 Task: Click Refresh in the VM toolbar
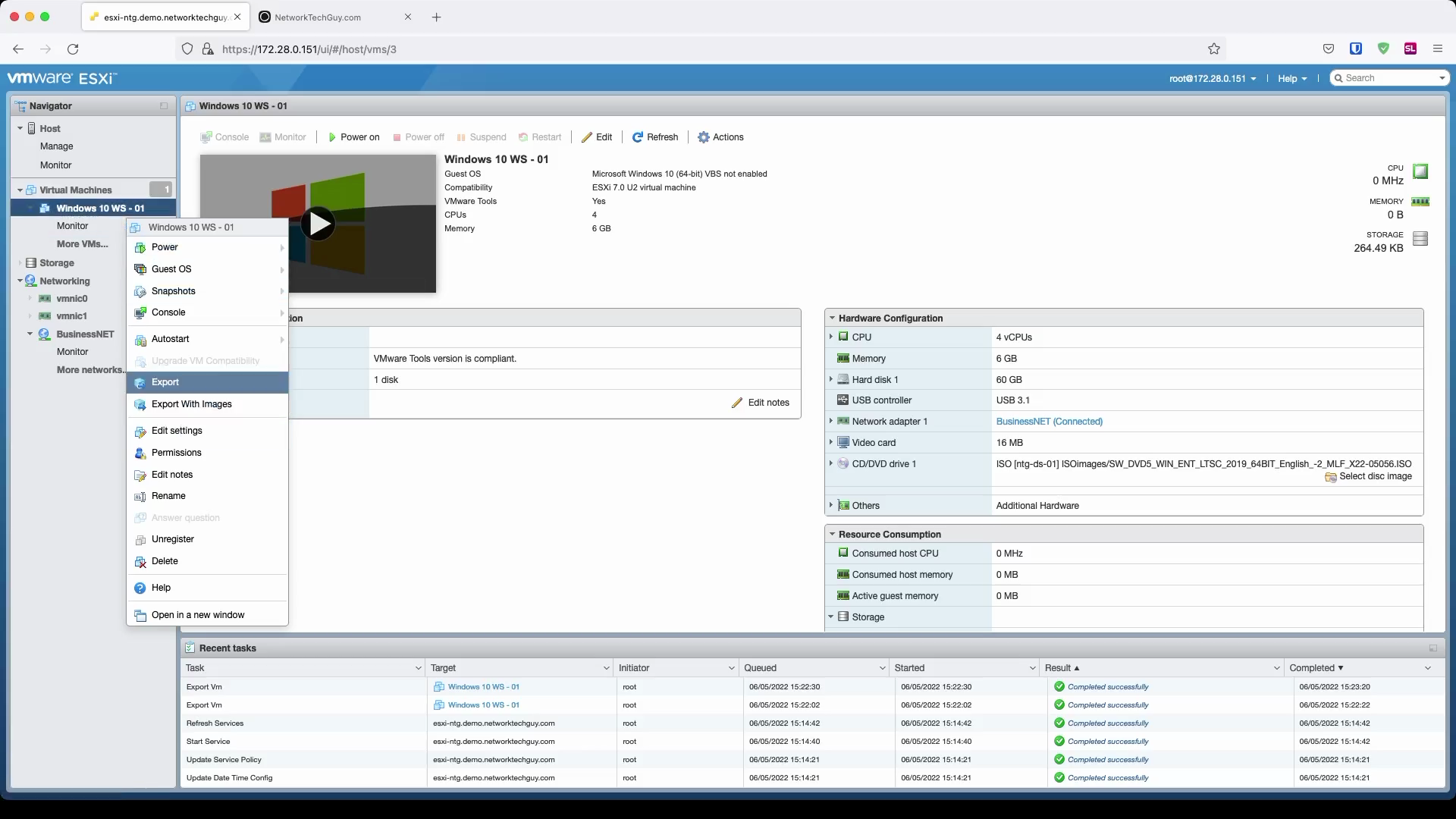655,137
